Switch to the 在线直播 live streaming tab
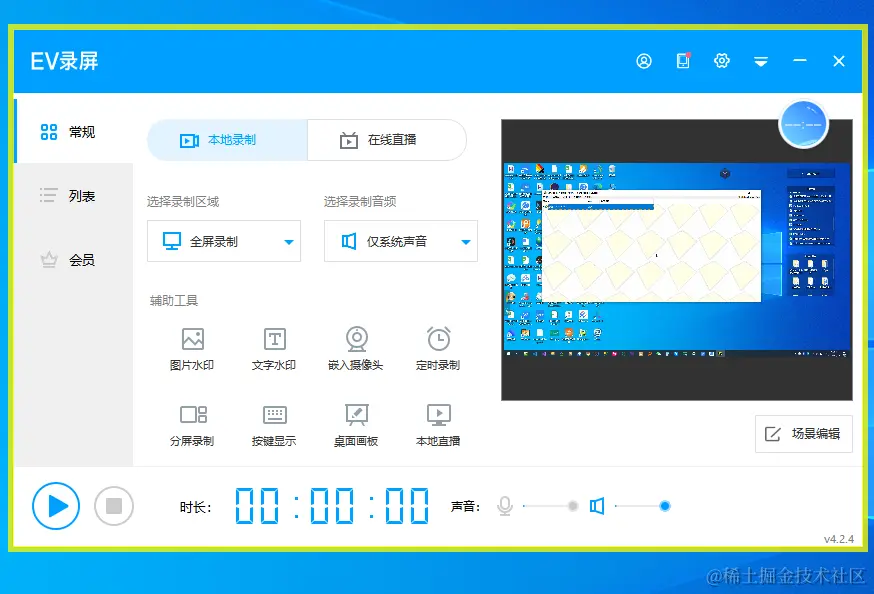The width and height of the screenshot is (874, 594). 386,140
